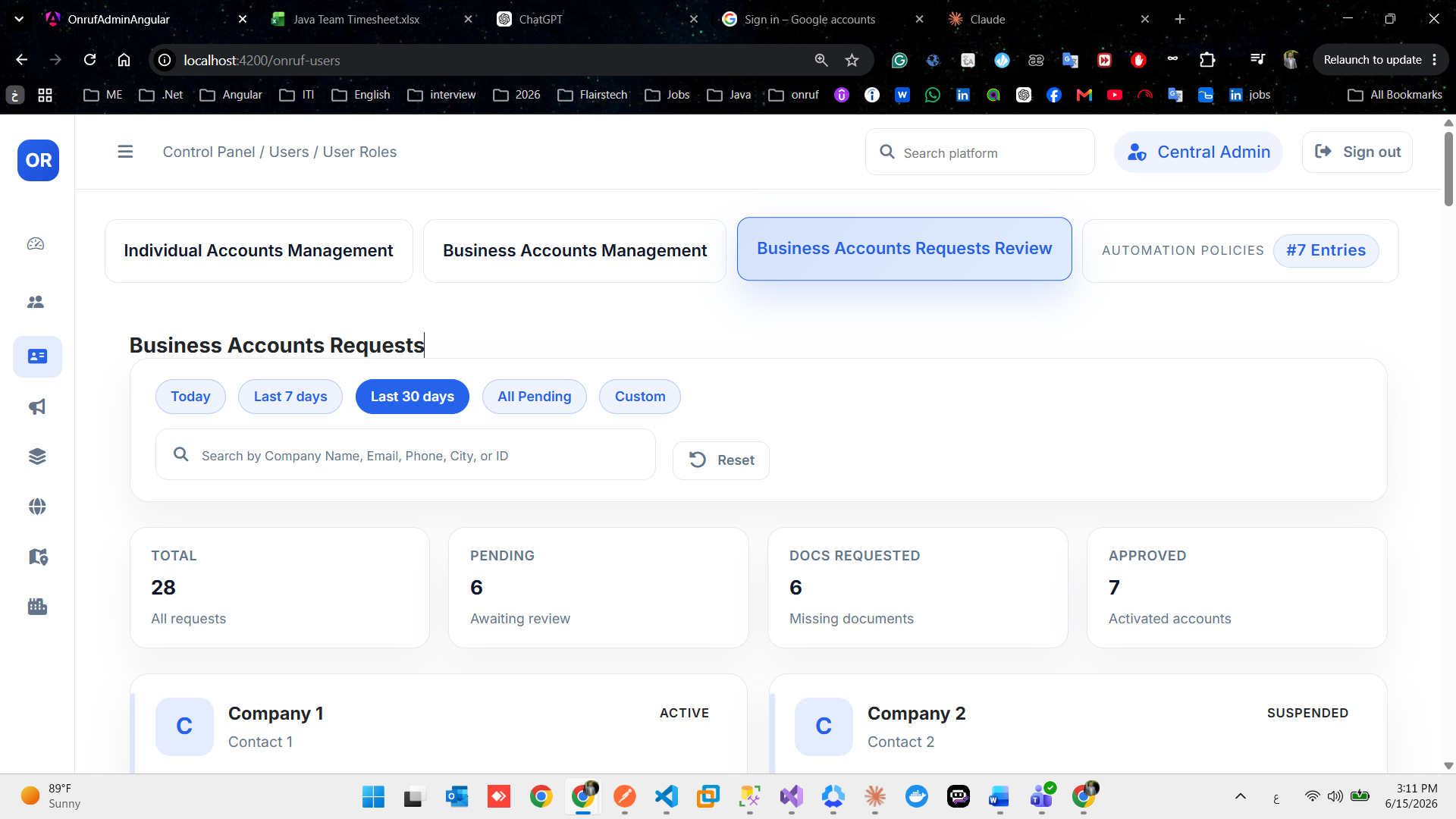Open the Angular bookmarks folder
This screenshot has height=819, width=1456.
[x=231, y=95]
